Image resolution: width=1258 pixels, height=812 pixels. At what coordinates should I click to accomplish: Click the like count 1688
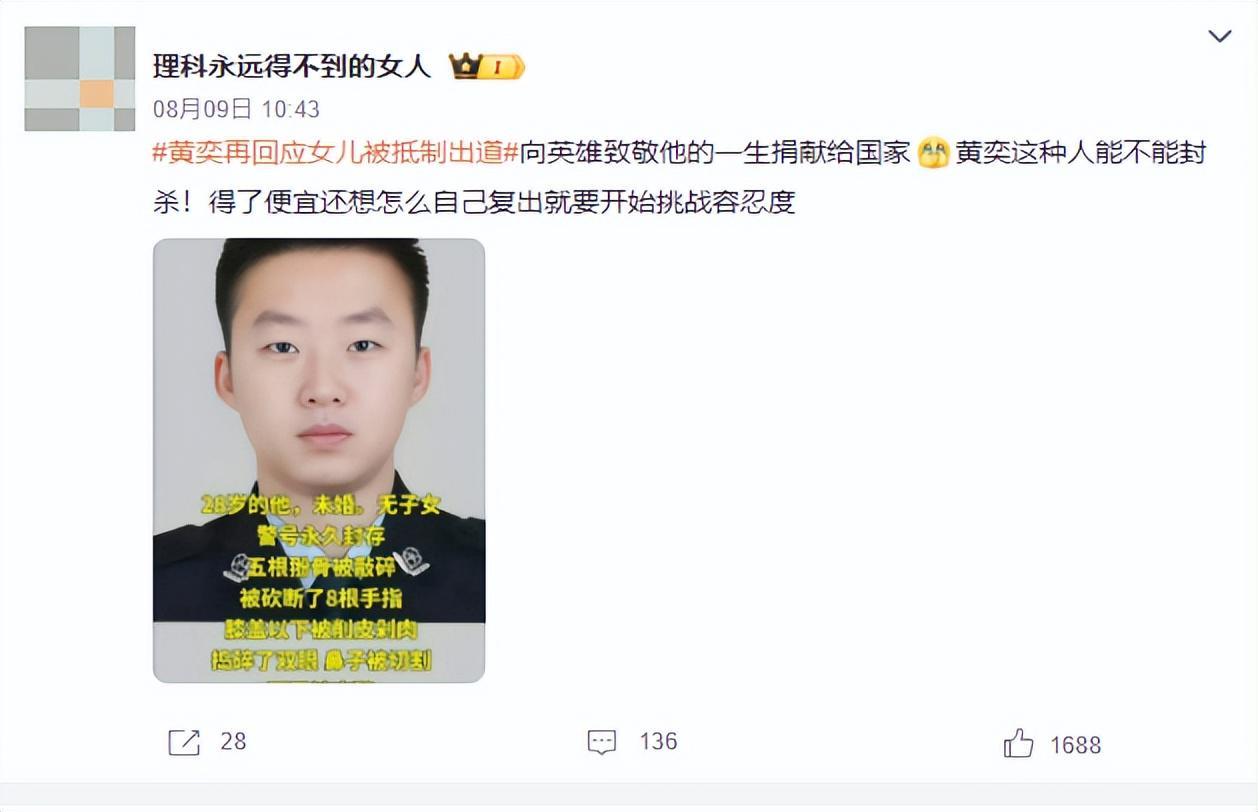coord(1075,744)
